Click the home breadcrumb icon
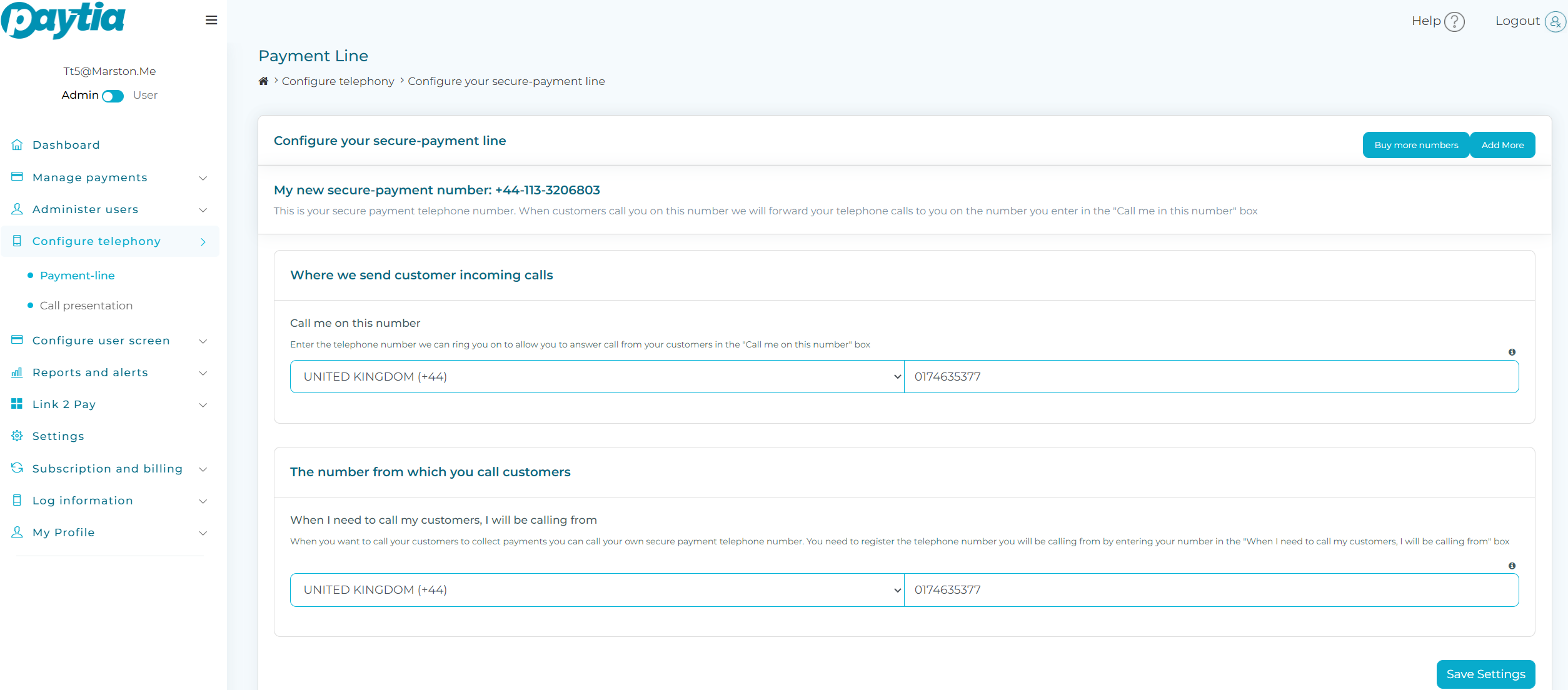 264,81
